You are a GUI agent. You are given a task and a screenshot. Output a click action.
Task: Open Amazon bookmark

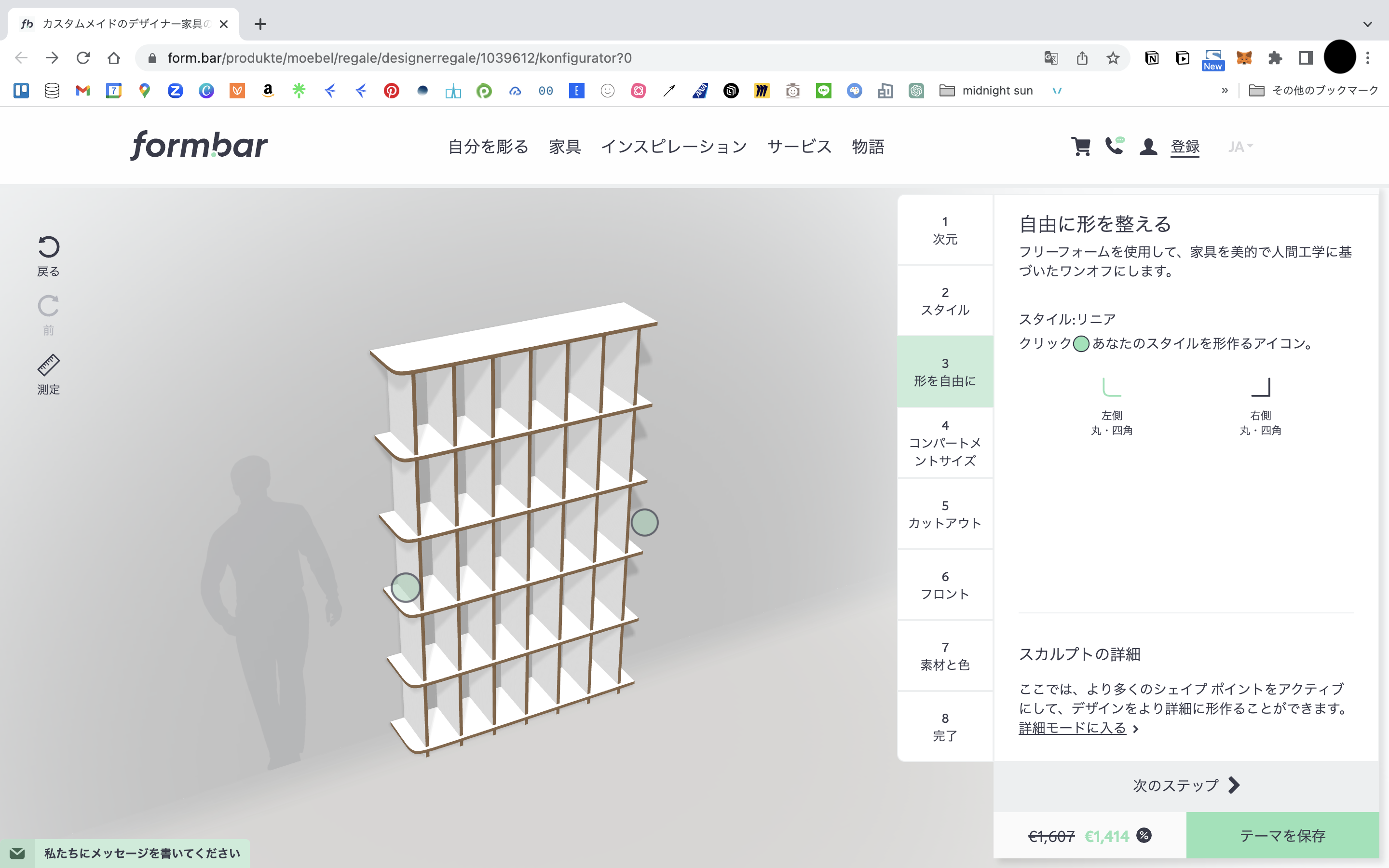tap(268, 90)
